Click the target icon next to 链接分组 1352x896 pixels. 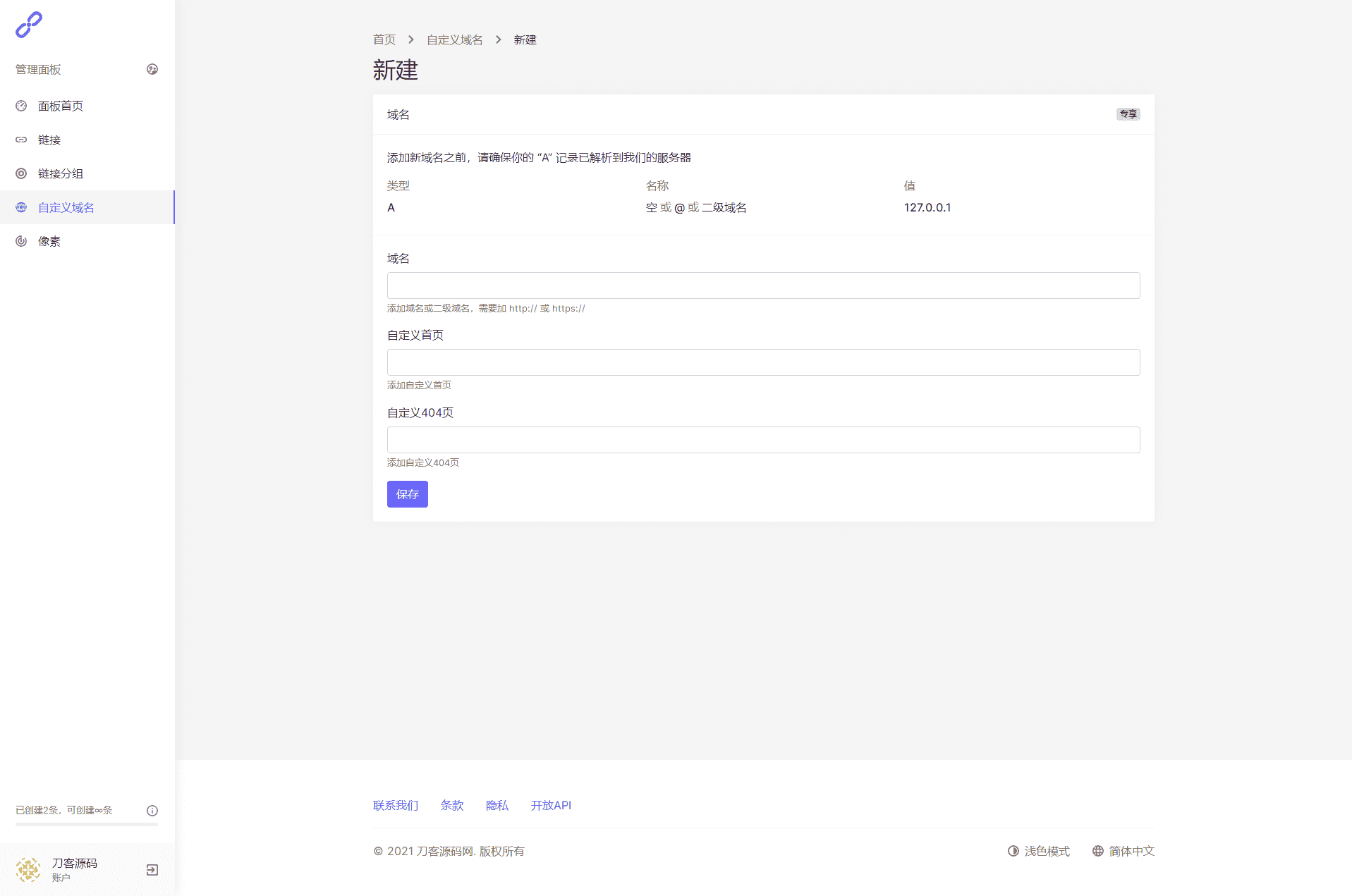pos(21,173)
